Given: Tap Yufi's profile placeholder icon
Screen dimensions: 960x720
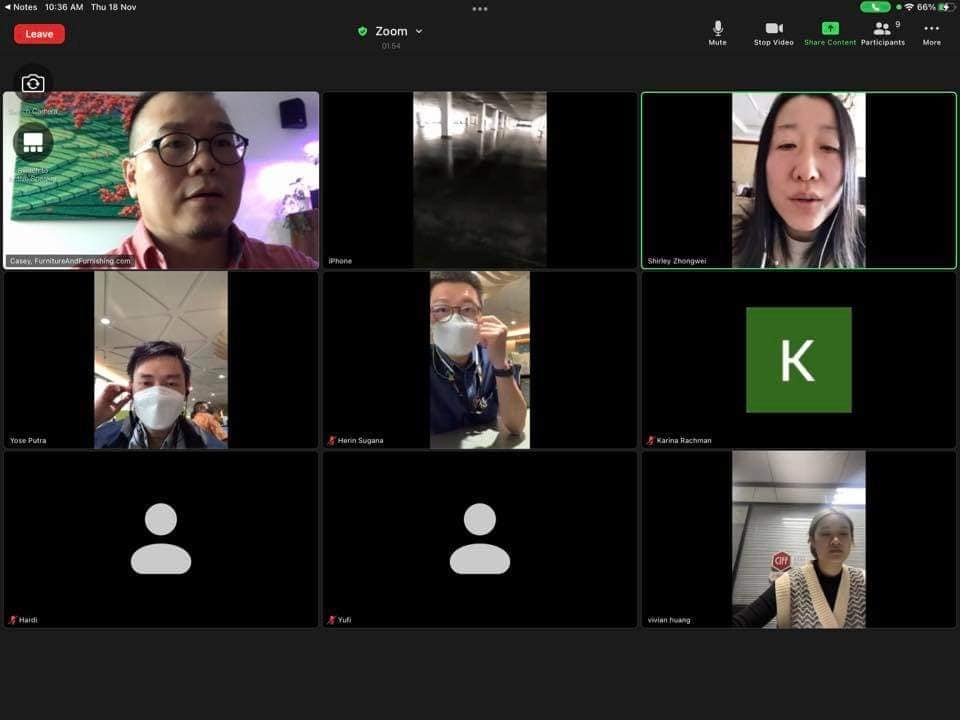Looking at the screenshot, I should 479,538.
